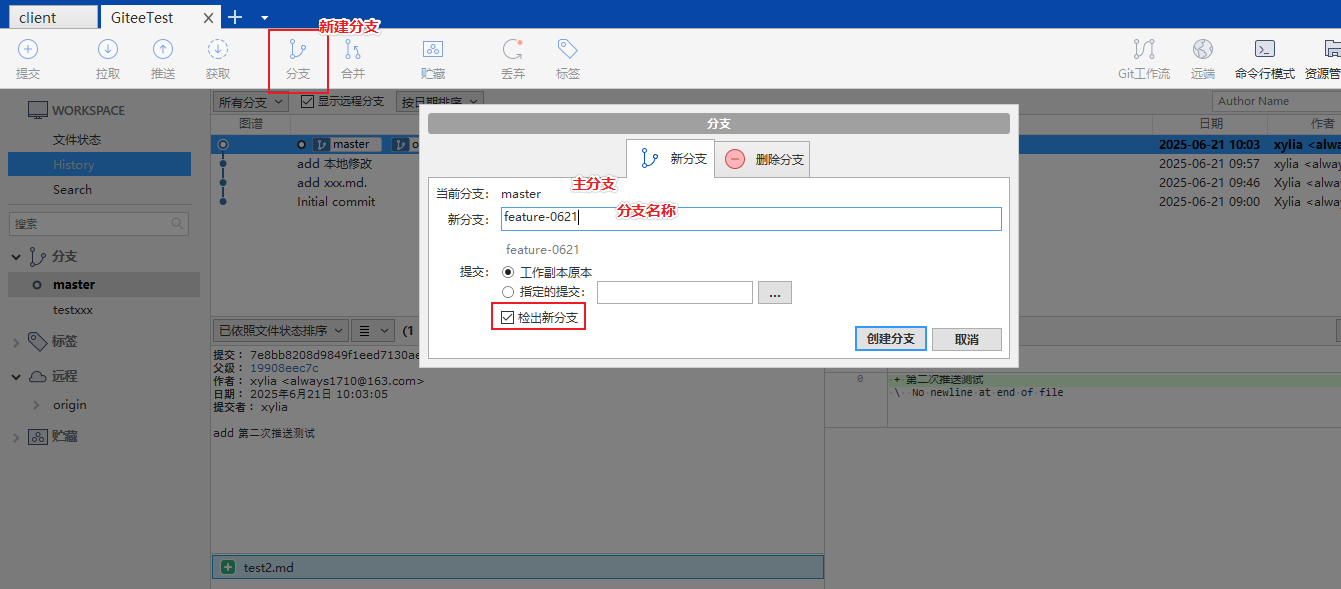
Task: Click the 获取 (Fetch) toolbar icon
Action: [x=218, y=59]
